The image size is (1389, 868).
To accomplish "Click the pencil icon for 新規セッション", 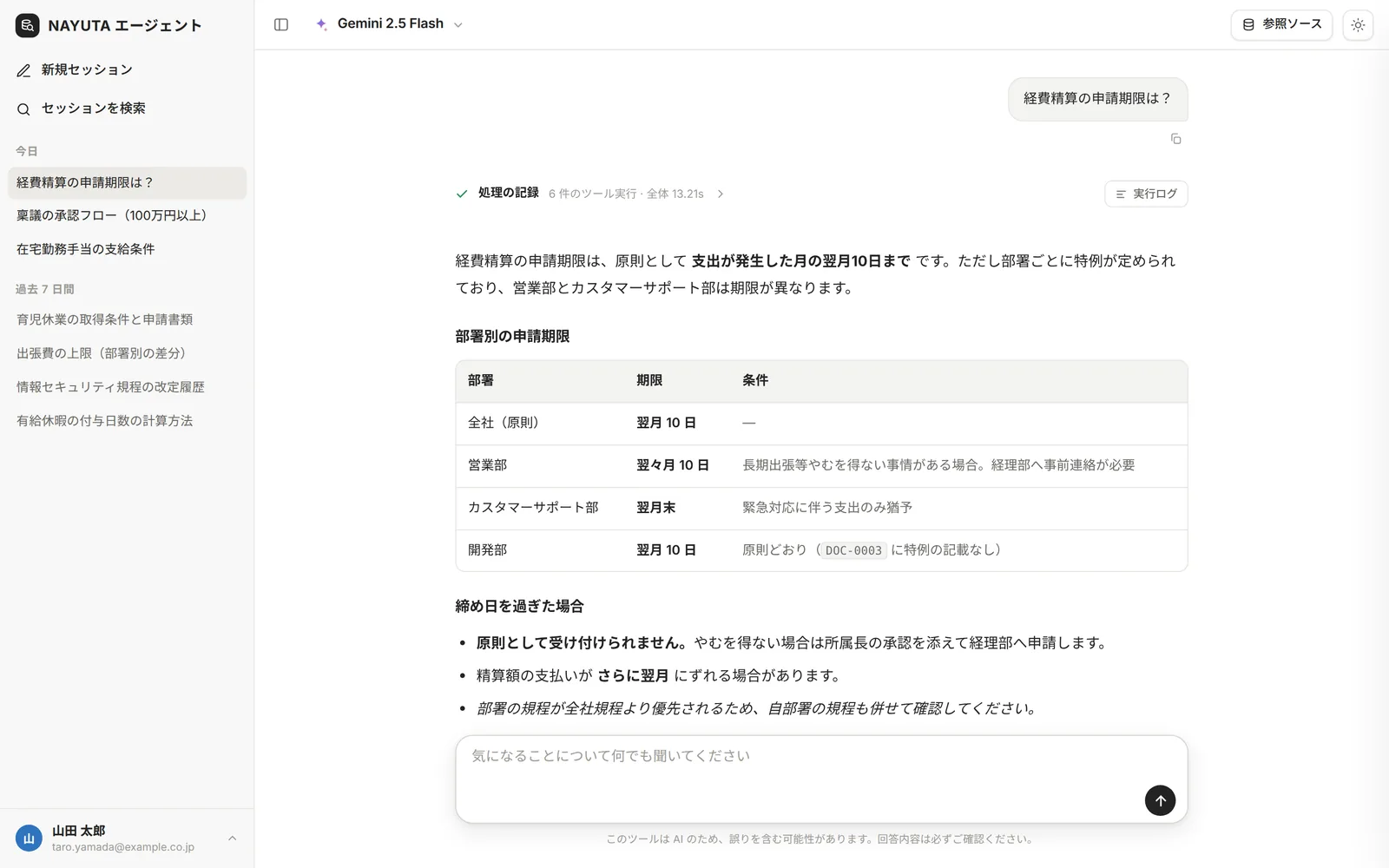I will (x=23, y=70).
